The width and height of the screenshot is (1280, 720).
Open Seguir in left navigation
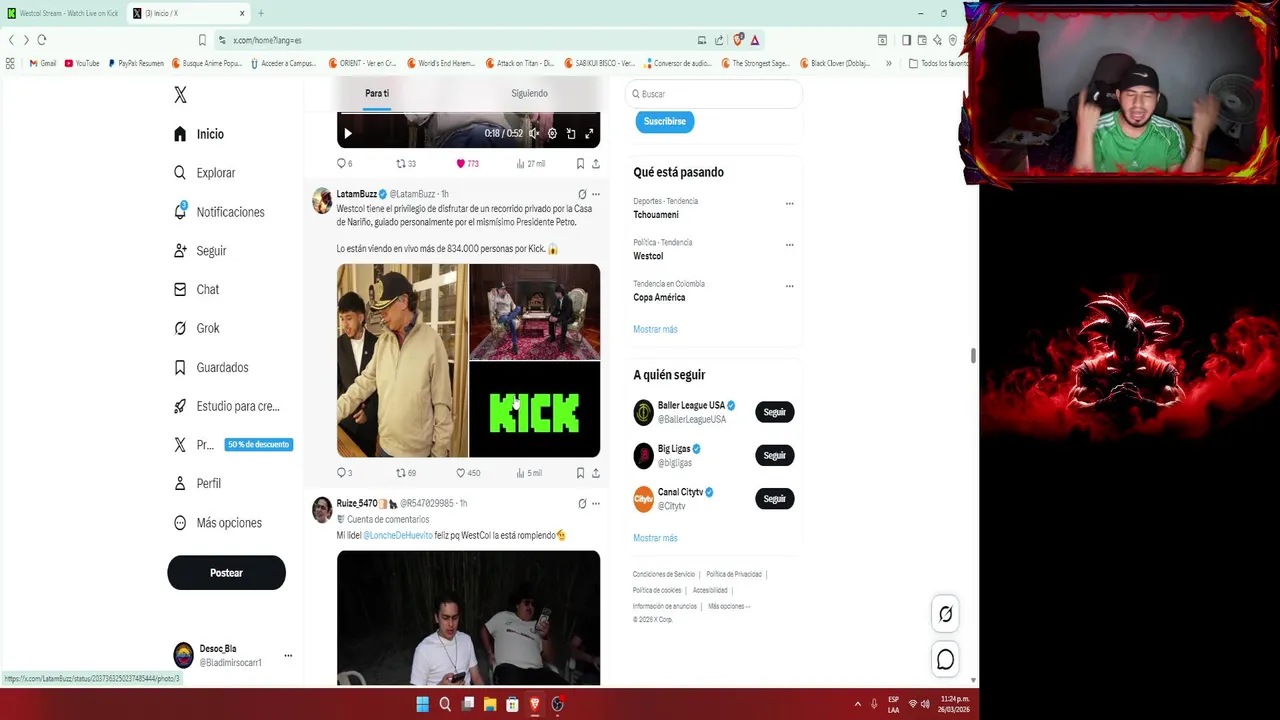point(200,251)
